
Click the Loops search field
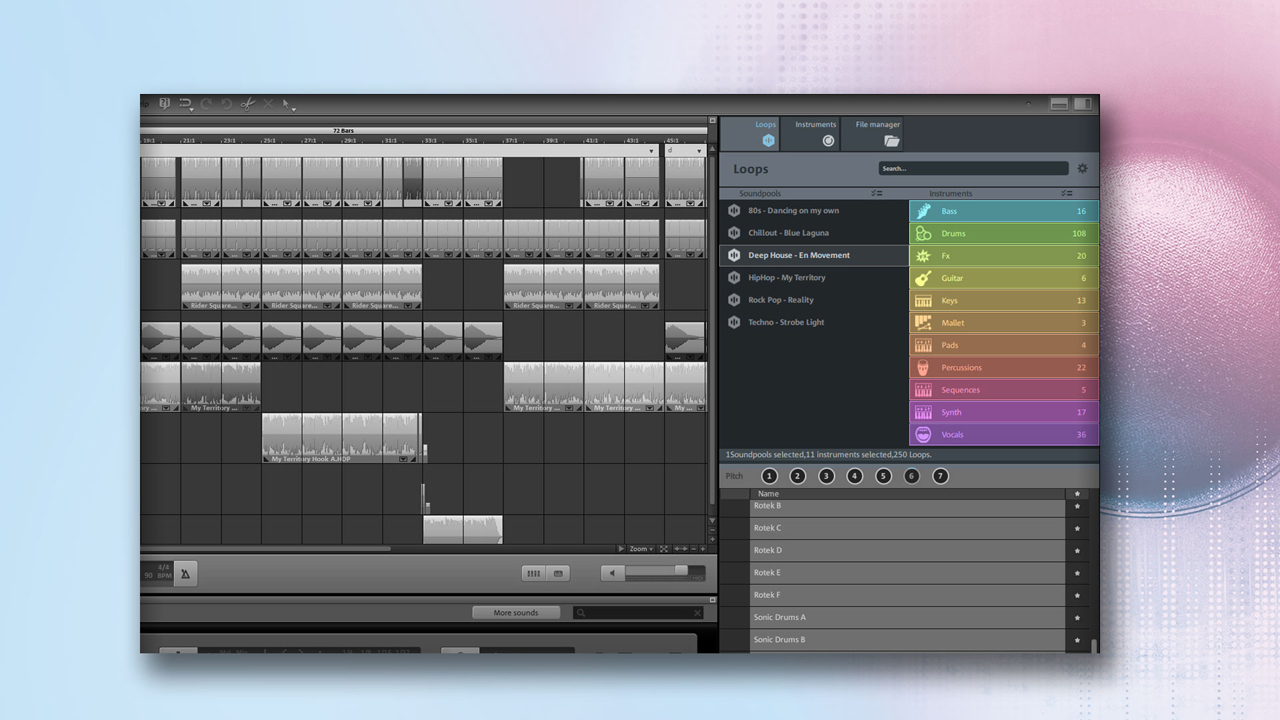(973, 169)
